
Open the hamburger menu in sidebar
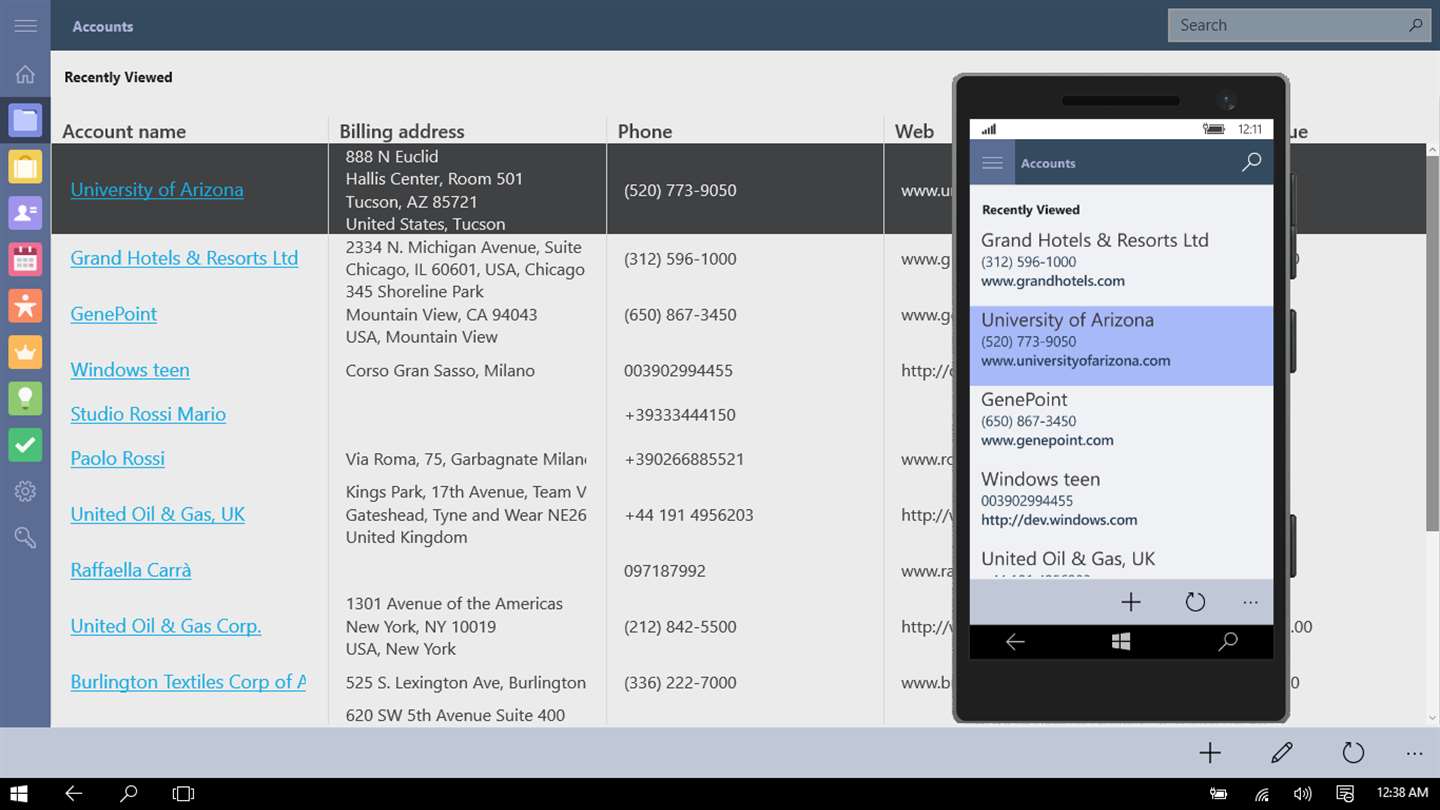[25, 26]
